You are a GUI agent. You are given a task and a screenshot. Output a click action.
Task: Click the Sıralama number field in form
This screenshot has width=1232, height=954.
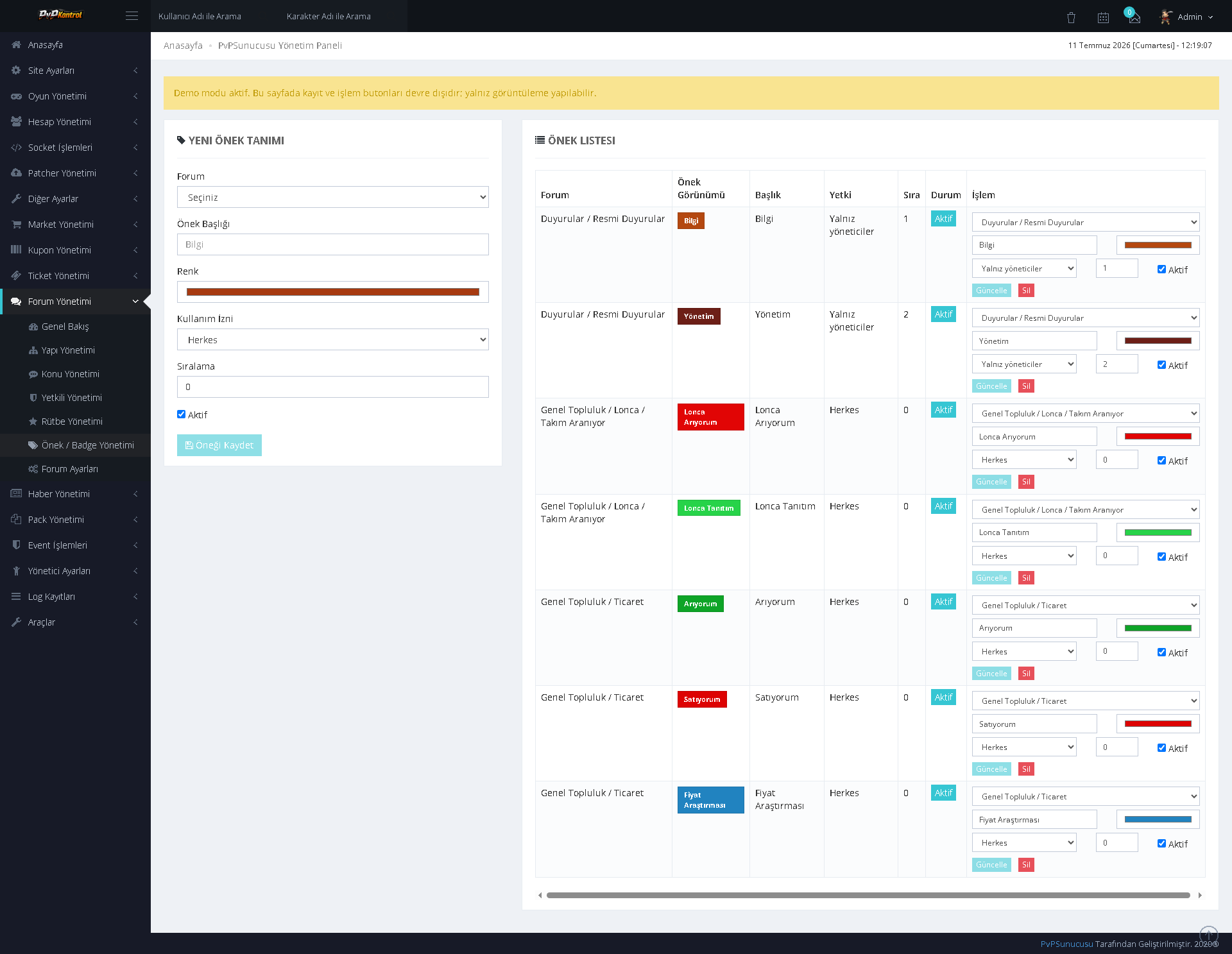tap(332, 388)
